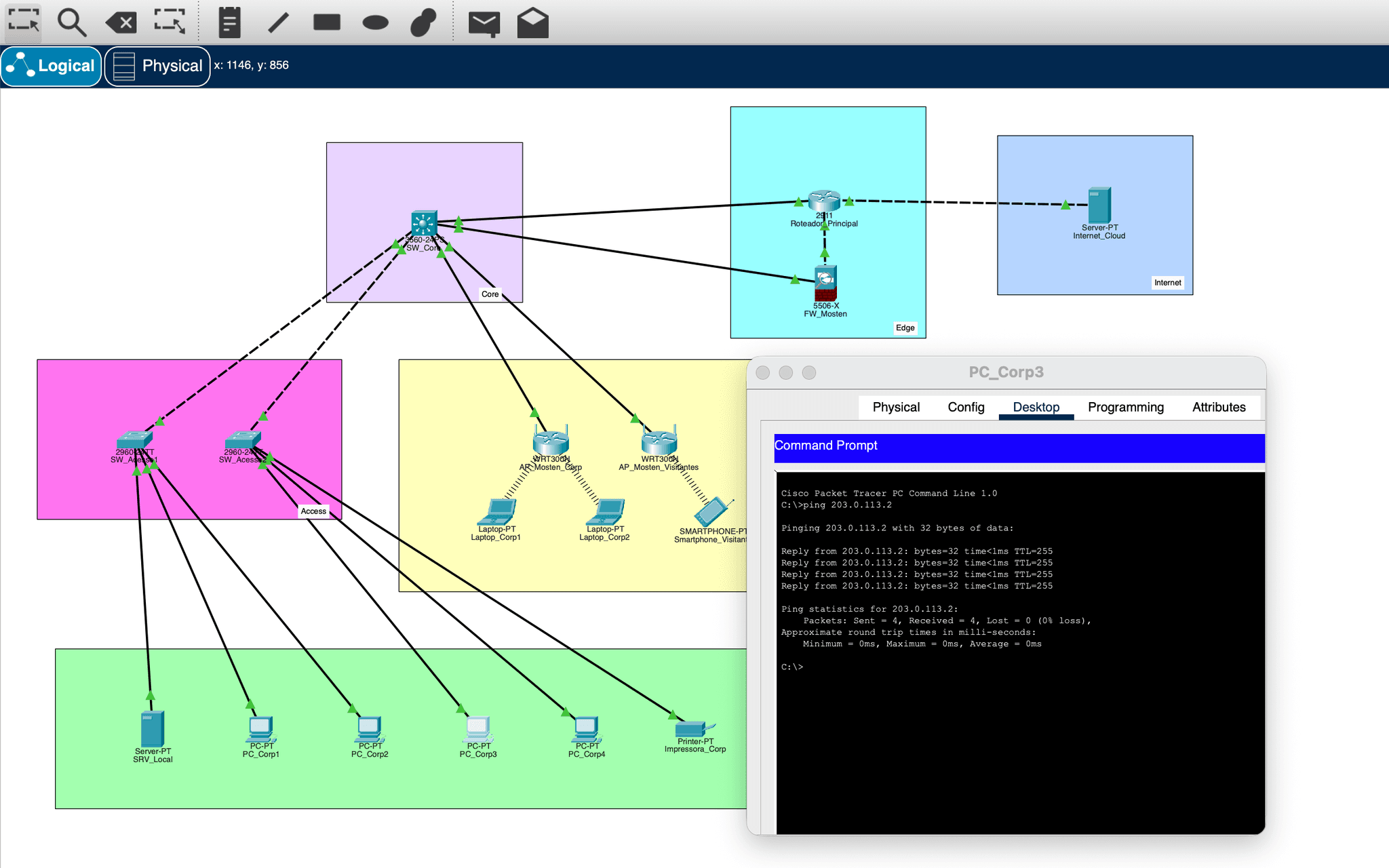The height and width of the screenshot is (868, 1389).
Task: Click the SW_Acesso2 switch
Action: coord(242,440)
